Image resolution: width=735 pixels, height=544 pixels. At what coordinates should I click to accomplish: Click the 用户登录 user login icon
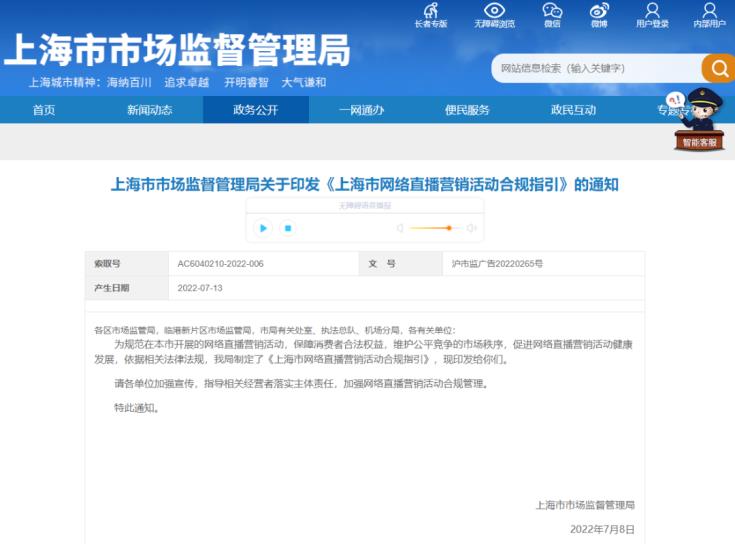652,11
